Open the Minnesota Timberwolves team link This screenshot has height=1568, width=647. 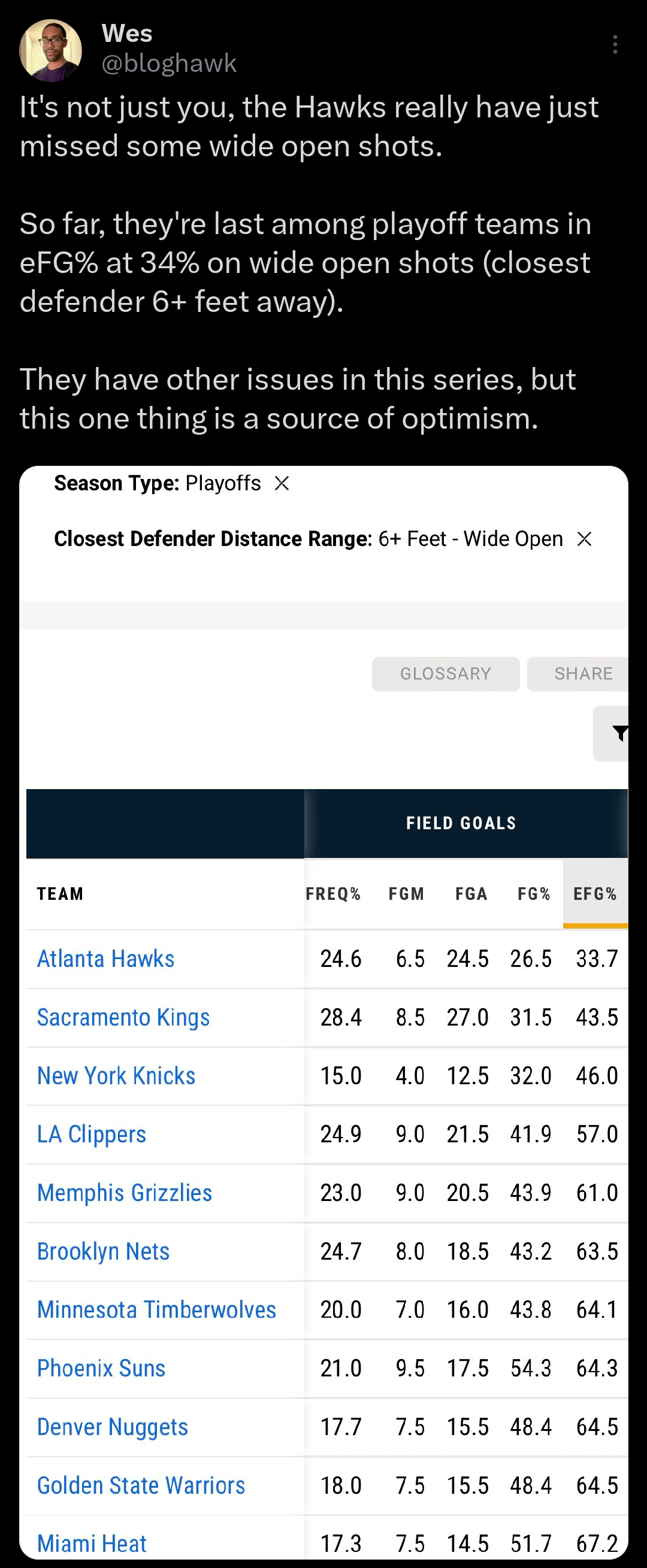click(x=156, y=1309)
